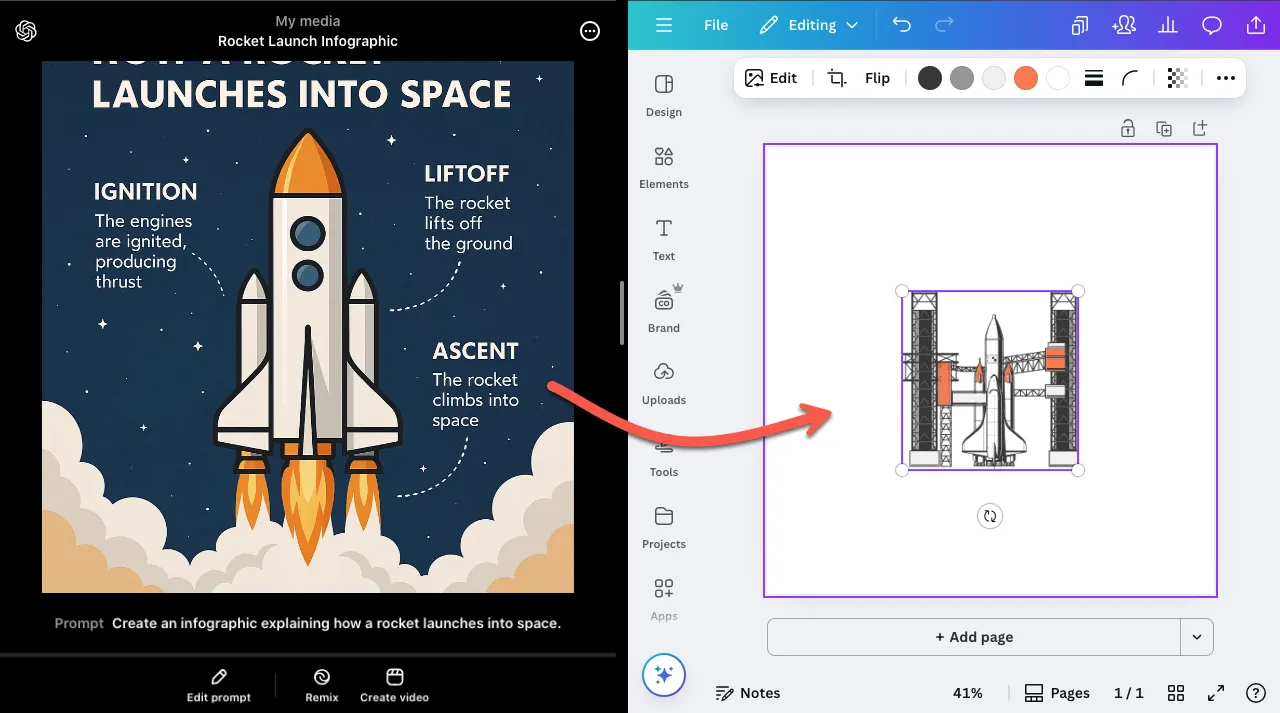Open the Elements tab in sidebar
This screenshot has height=713, width=1280.
[x=664, y=167]
